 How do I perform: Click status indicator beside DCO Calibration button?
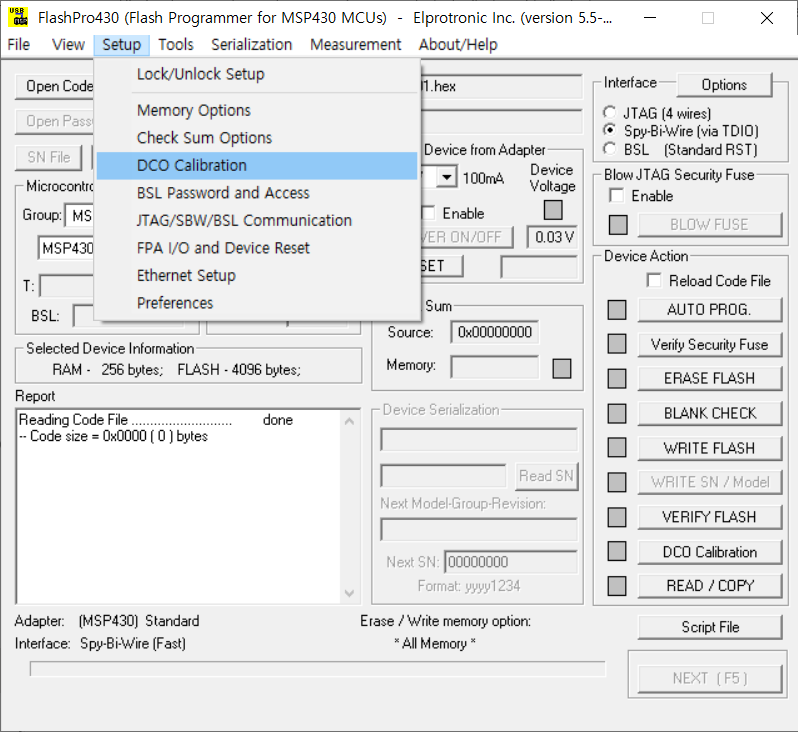pyautogui.click(x=617, y=551)
